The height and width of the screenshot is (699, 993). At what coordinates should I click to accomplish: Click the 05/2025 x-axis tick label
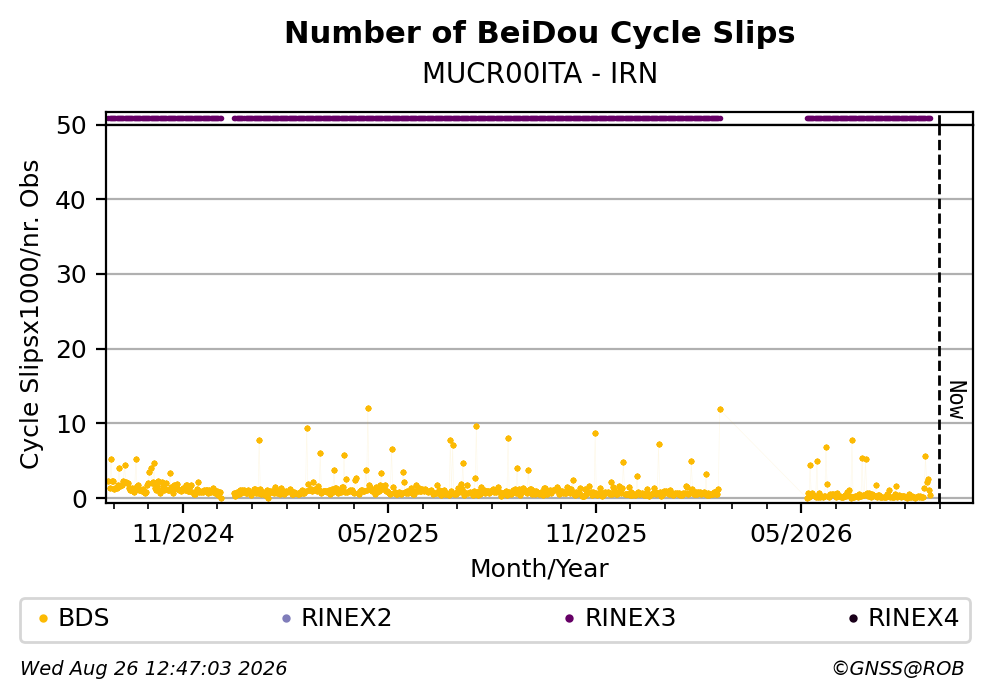tap(388, 534)
